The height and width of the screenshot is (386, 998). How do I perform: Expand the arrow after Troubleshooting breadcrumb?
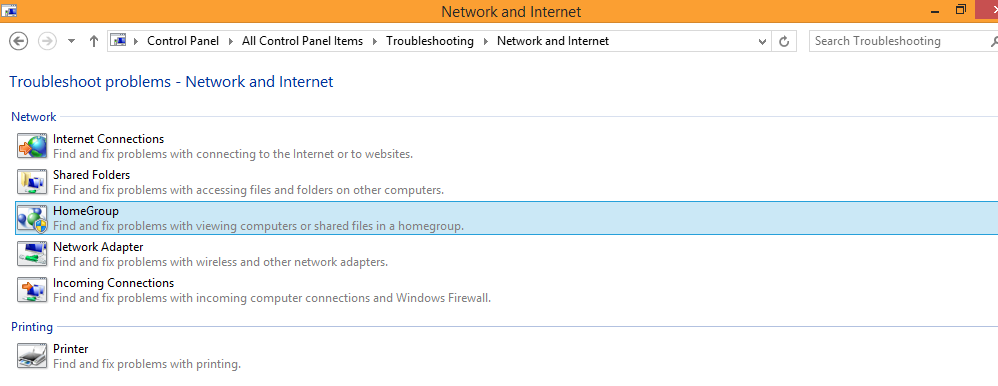(486, 41)
